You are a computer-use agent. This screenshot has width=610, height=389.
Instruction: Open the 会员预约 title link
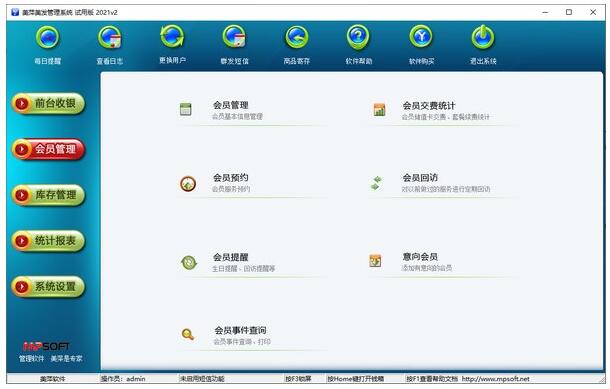(230, 177)
